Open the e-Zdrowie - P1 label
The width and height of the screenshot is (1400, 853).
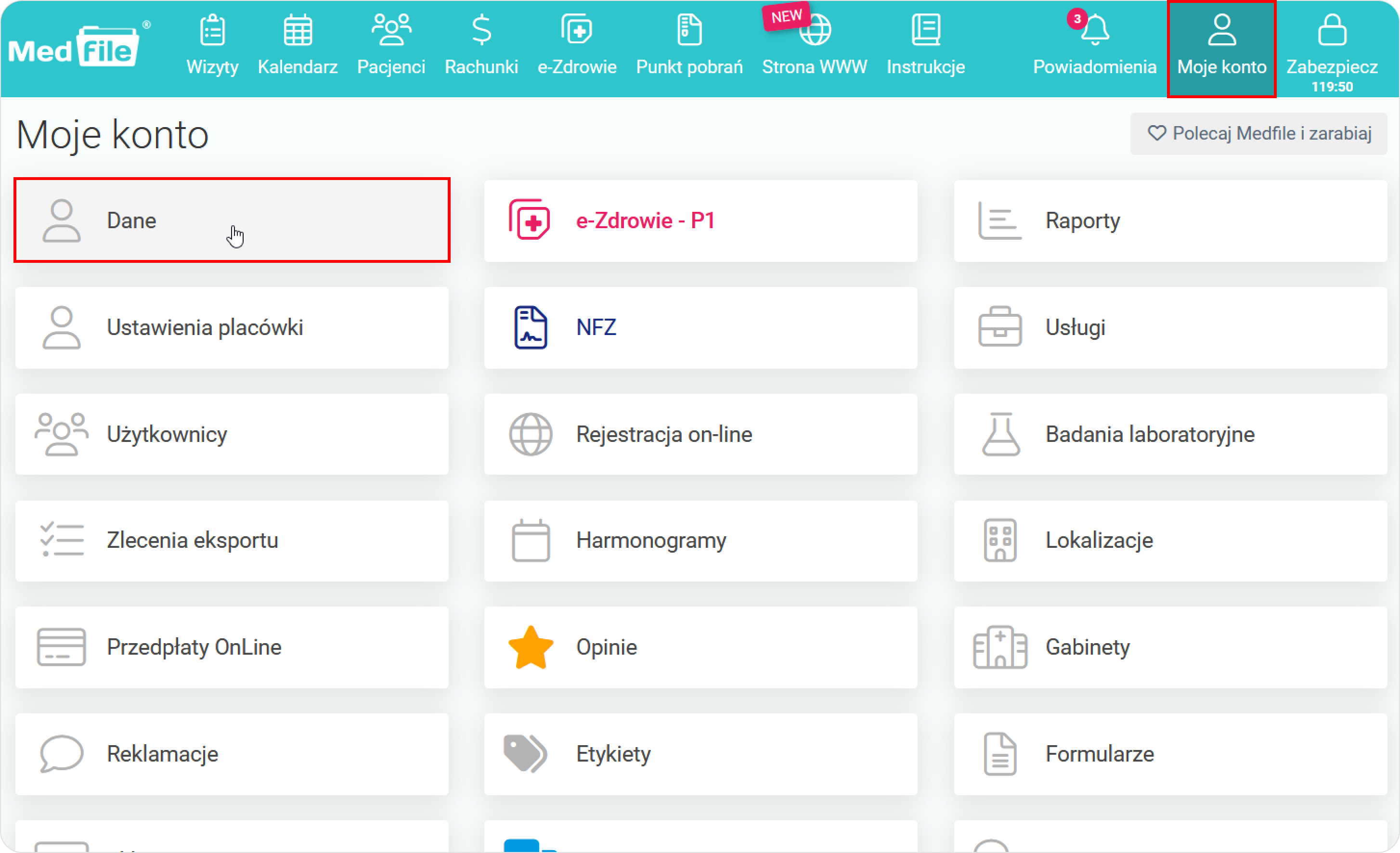click(x=645, y=220)
